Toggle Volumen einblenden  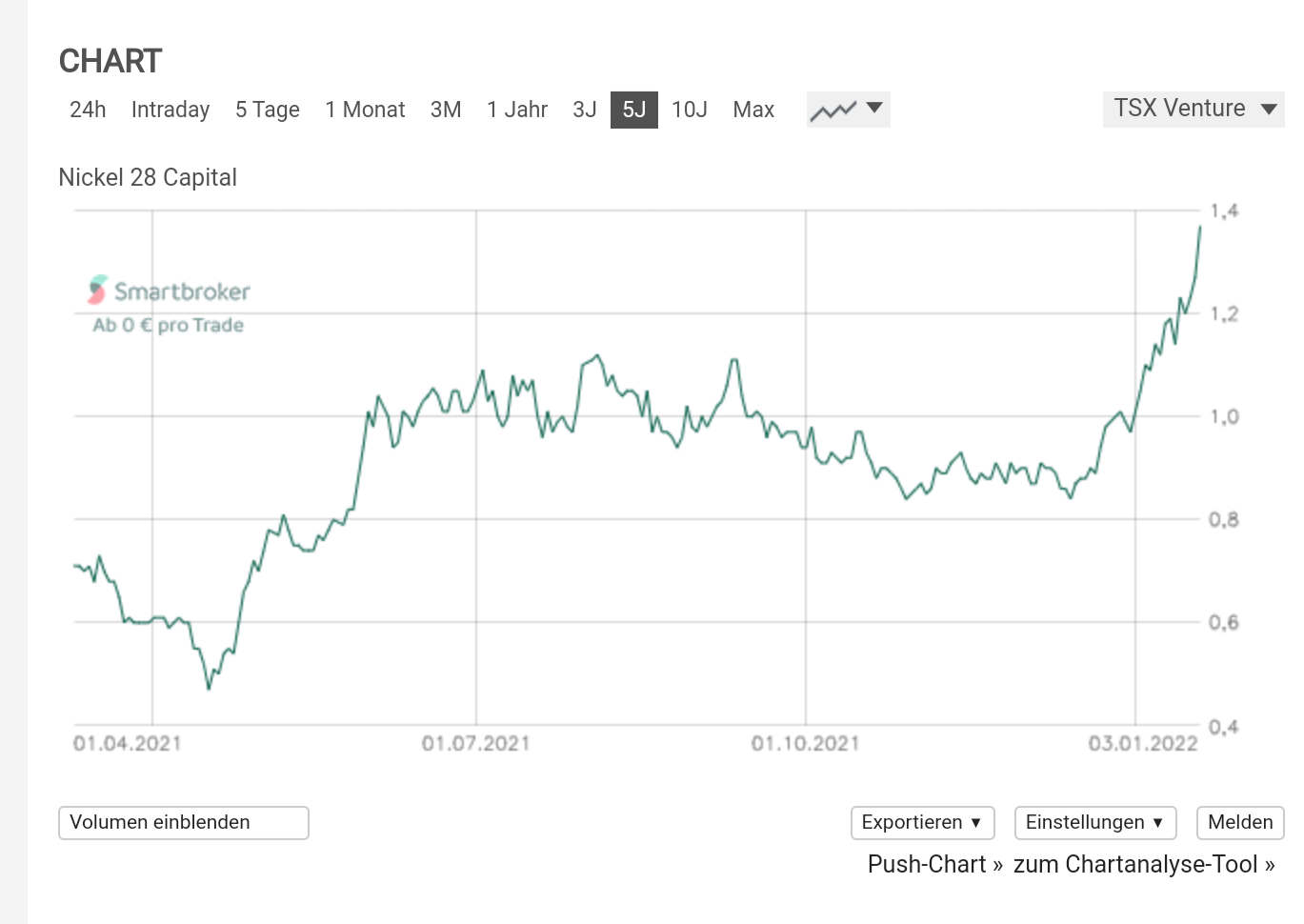[x=184, y=822]
